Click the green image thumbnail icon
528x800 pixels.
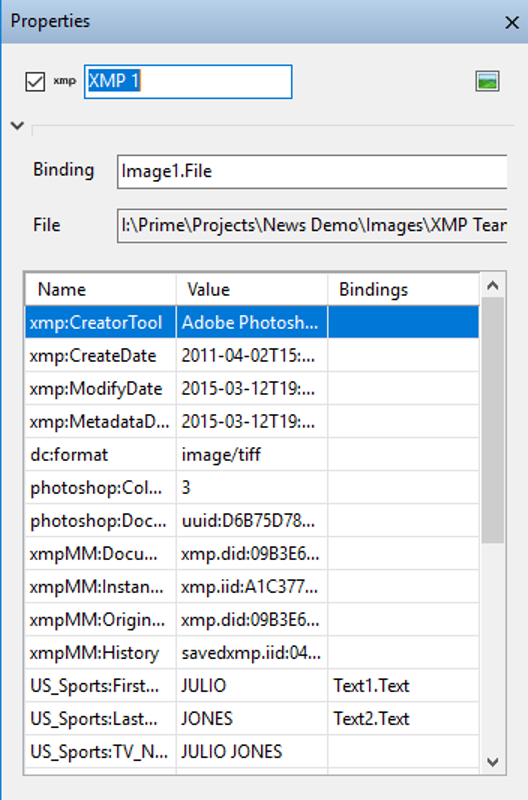click(x=487, y=81)
